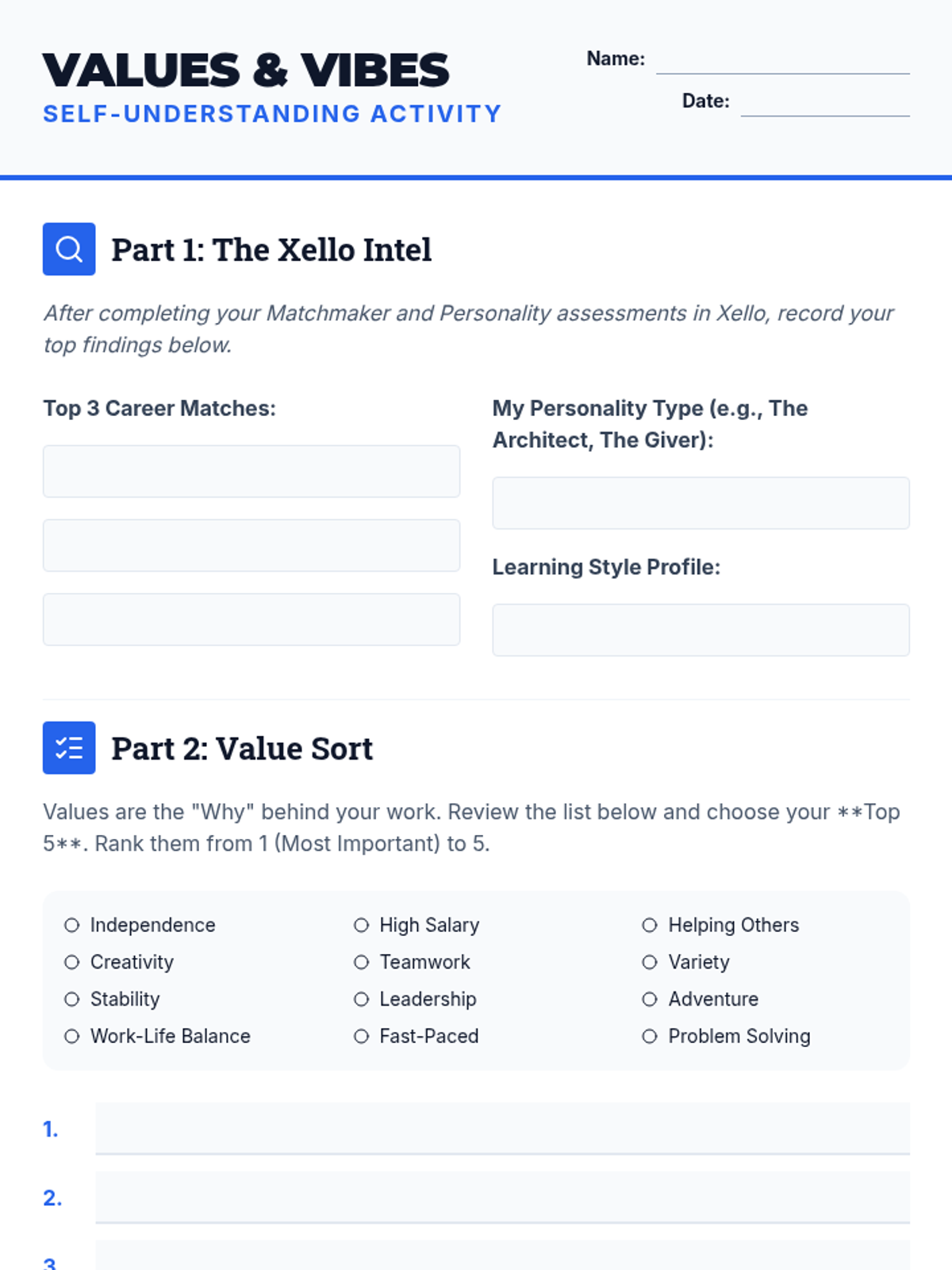The width and height of the screenshot is (952, 1270).
Task: Select the Adventure radio option
Action: point(650,999)
